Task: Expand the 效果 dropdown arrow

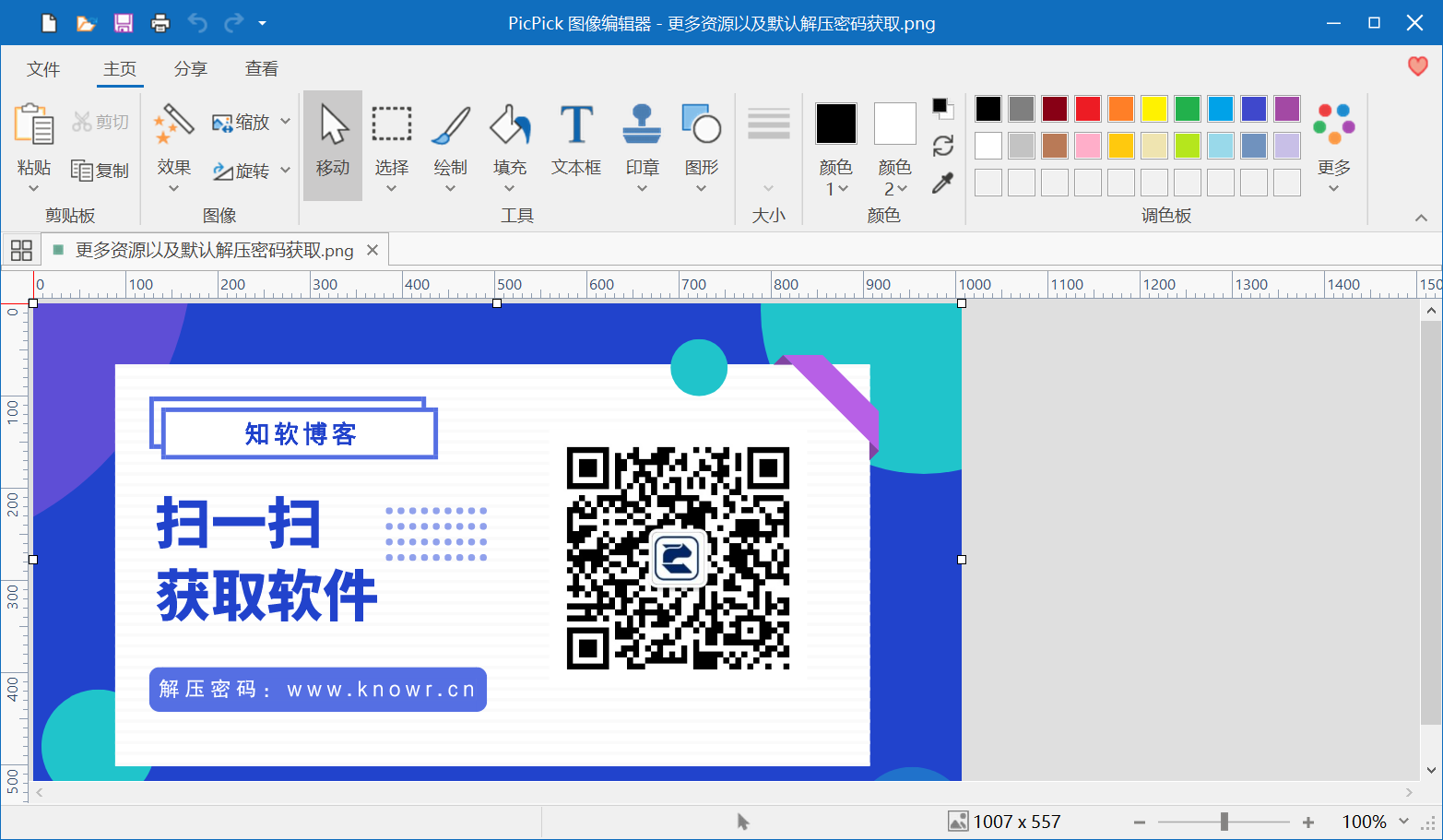Action: tap(173, 188)
